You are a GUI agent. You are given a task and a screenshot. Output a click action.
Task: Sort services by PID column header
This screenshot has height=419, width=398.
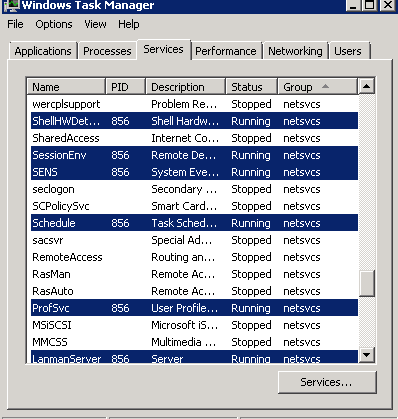click(125, 87)
